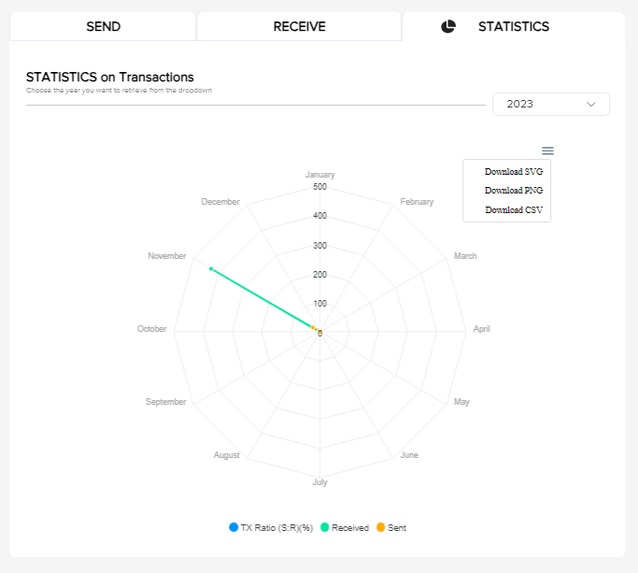This screenshot has height=573, width=638.
Task: Click the 300 radial scale value
Action: click(320, 245)
